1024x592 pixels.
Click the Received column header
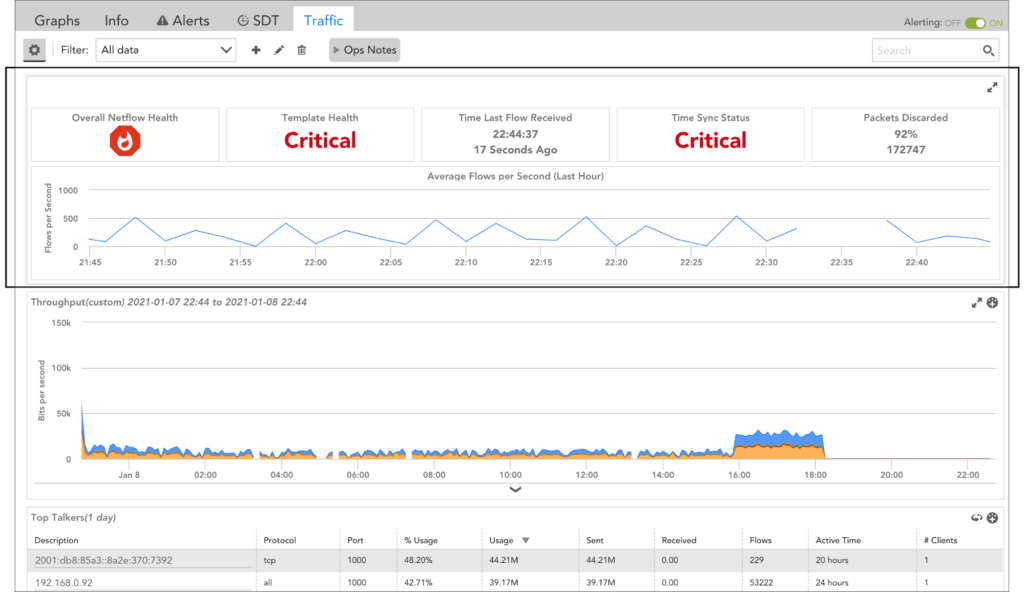(679, 540)
